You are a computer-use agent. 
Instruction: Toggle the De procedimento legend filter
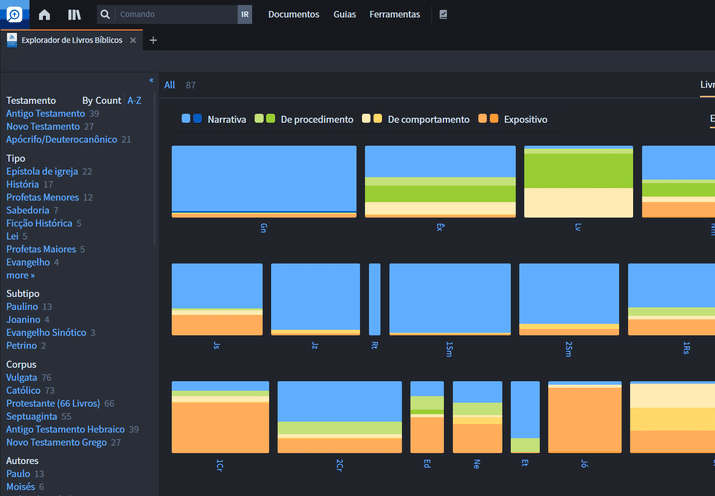tap(316, 120)
